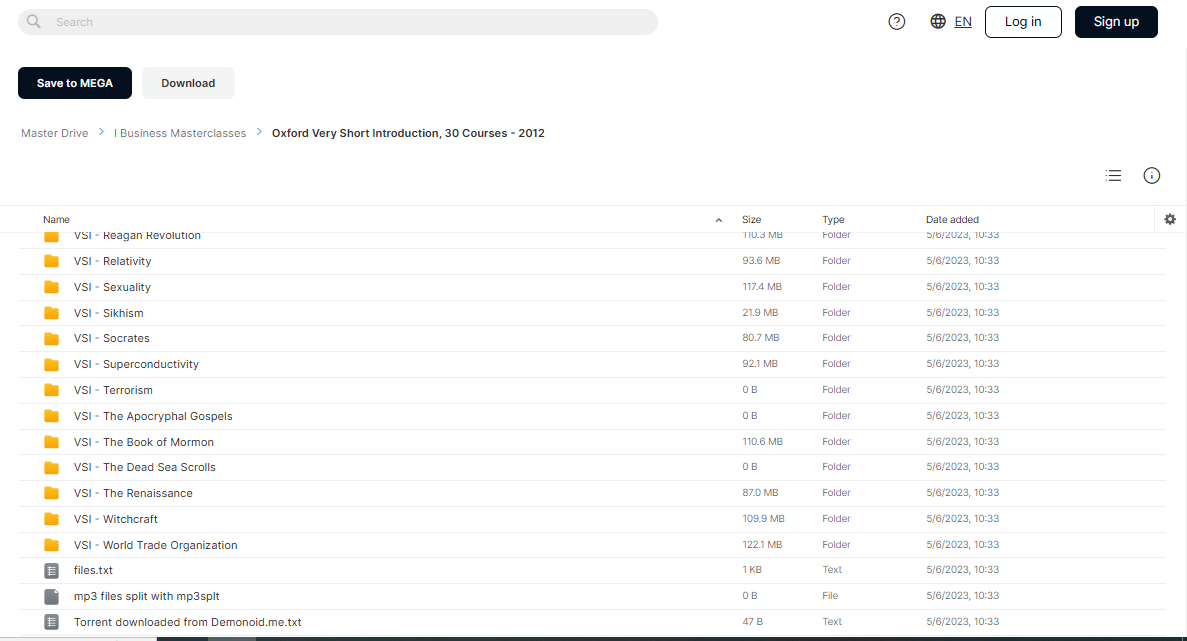Toggle name sort order arrow
The width and height of the screenshot is (1187, 641).
click(x=718, y=220)
